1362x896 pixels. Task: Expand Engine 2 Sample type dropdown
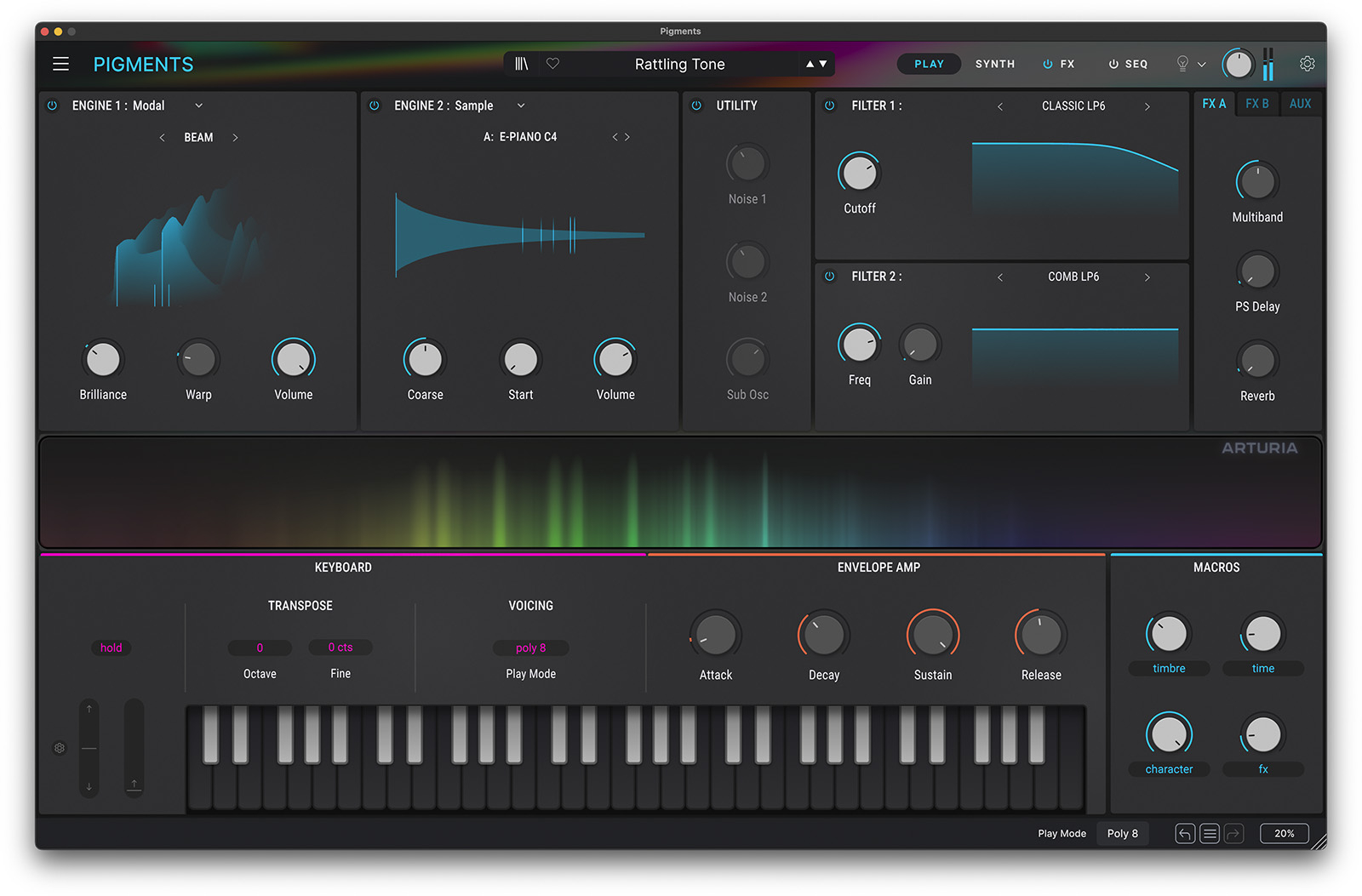tap(521, 106)
